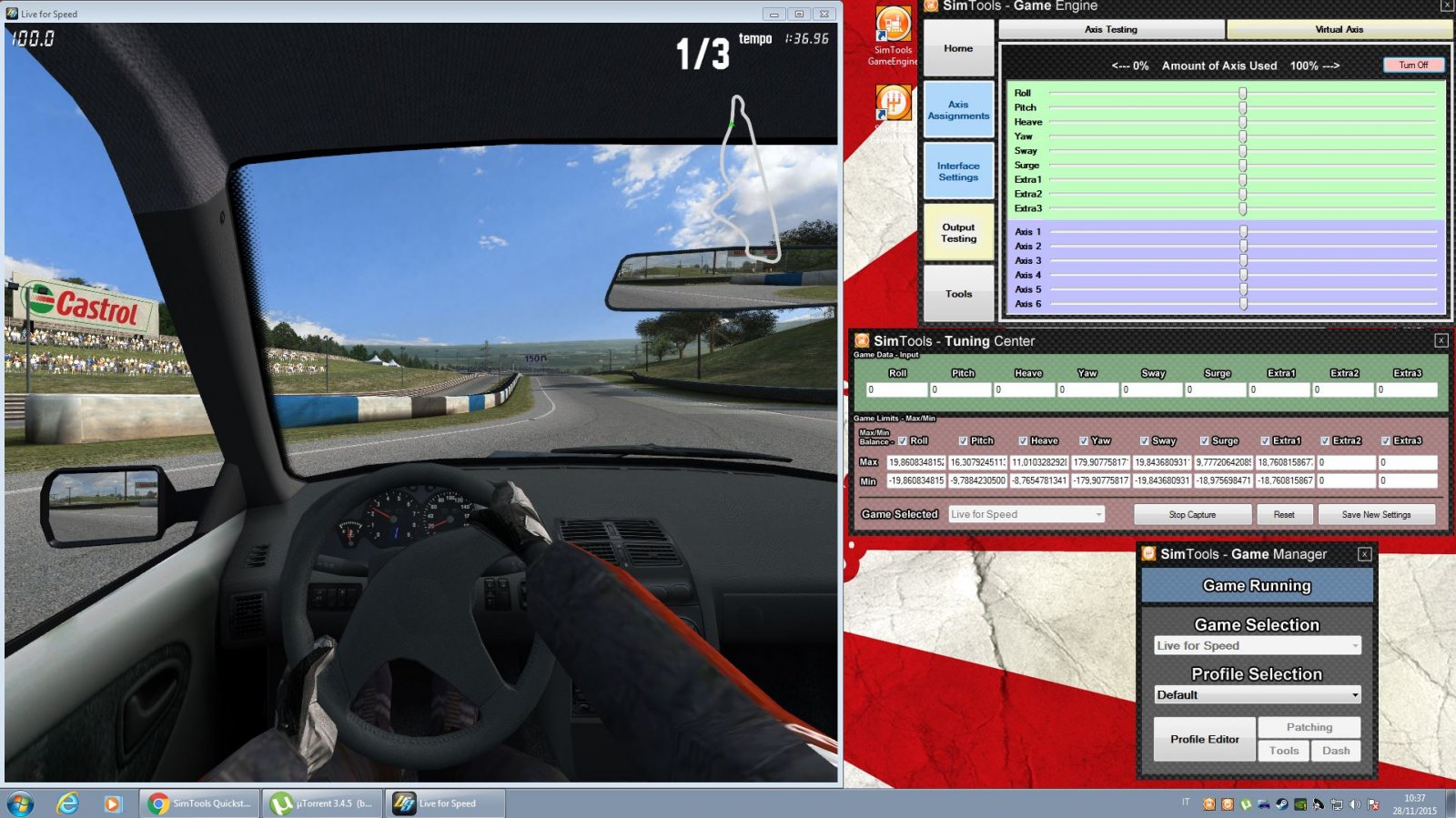The image size is (1456, 818).
Task: Click the Live for Speed window title icon
Action: (x=12, y=14)
